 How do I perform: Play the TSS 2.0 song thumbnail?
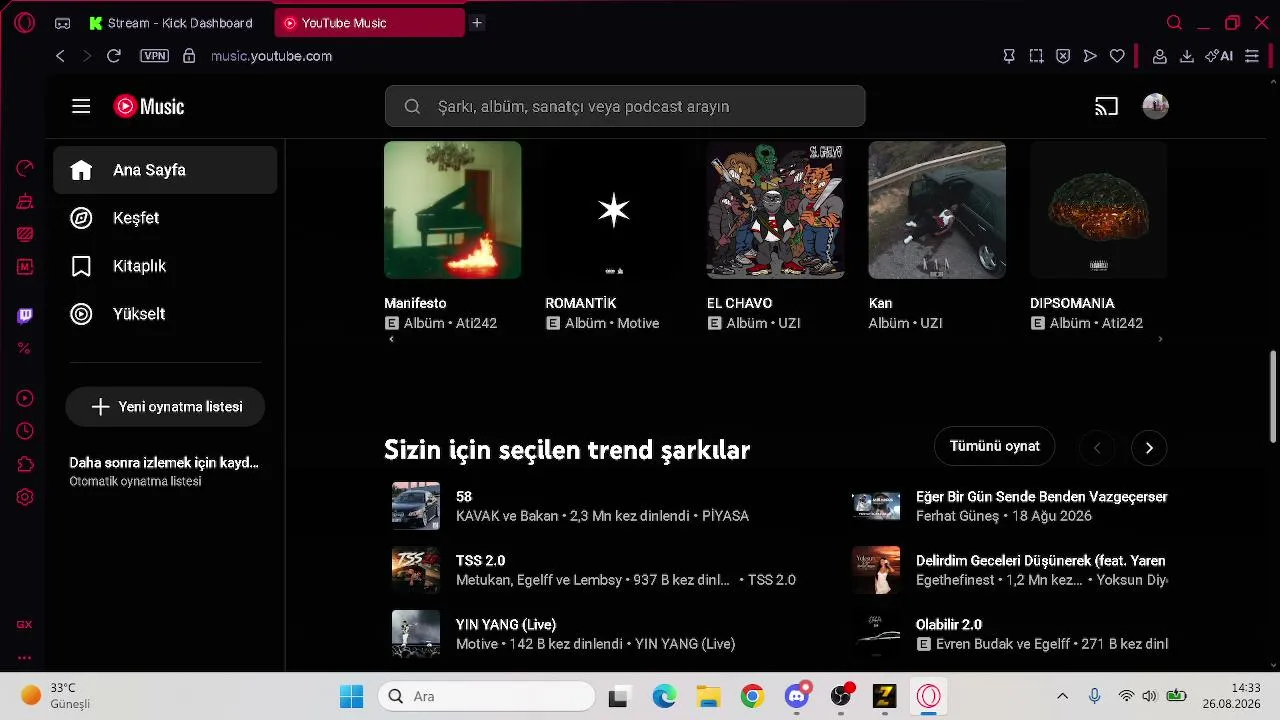[416, 570]
